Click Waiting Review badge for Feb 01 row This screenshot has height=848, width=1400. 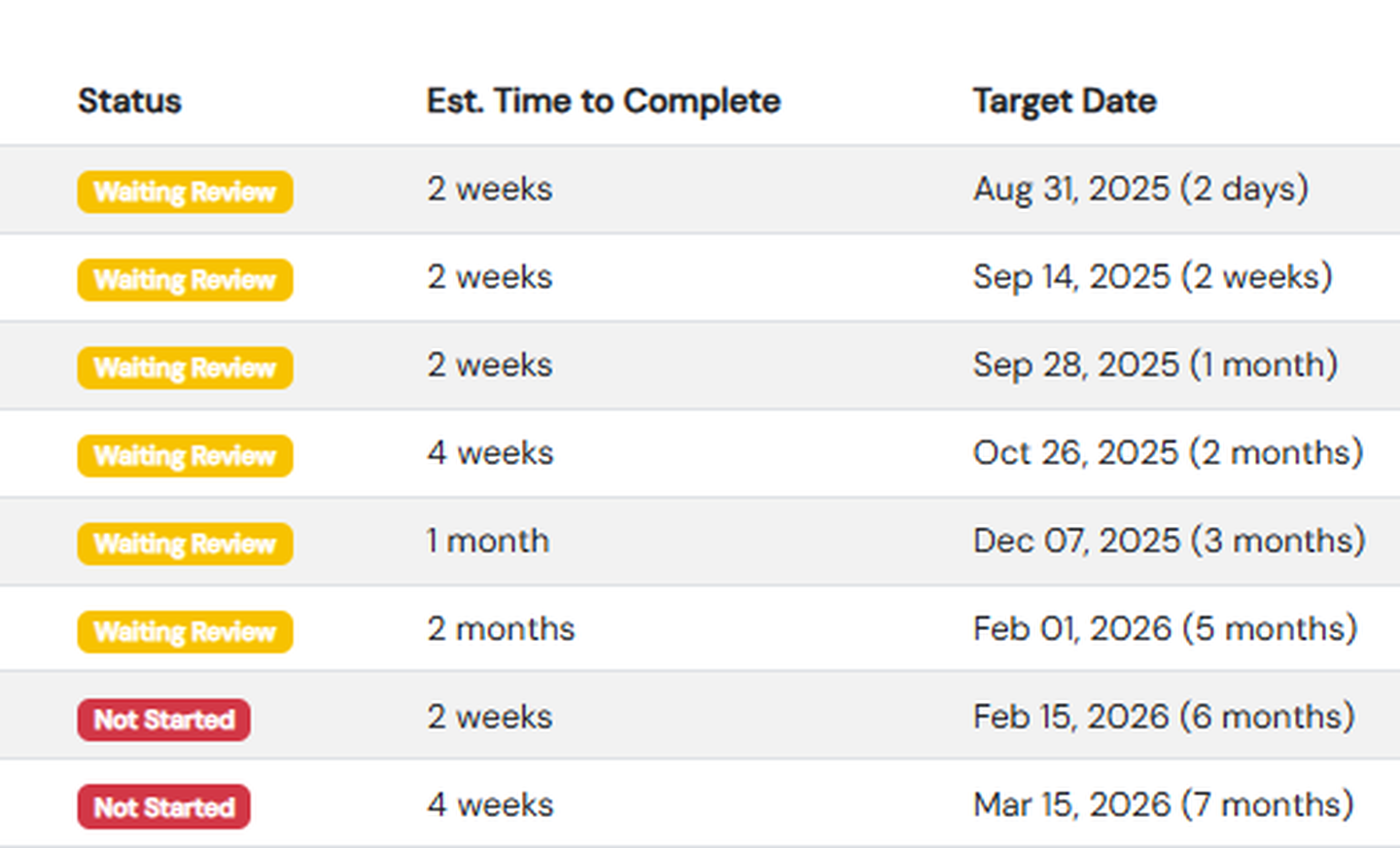click(x=185, y=632)
